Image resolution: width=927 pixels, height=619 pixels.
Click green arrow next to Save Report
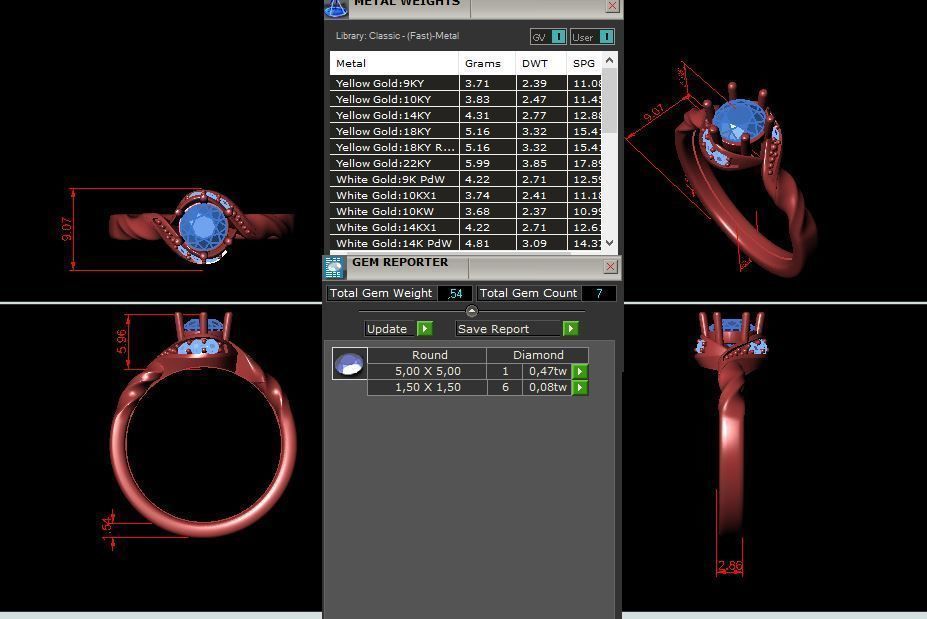click(x=571, y=329)
